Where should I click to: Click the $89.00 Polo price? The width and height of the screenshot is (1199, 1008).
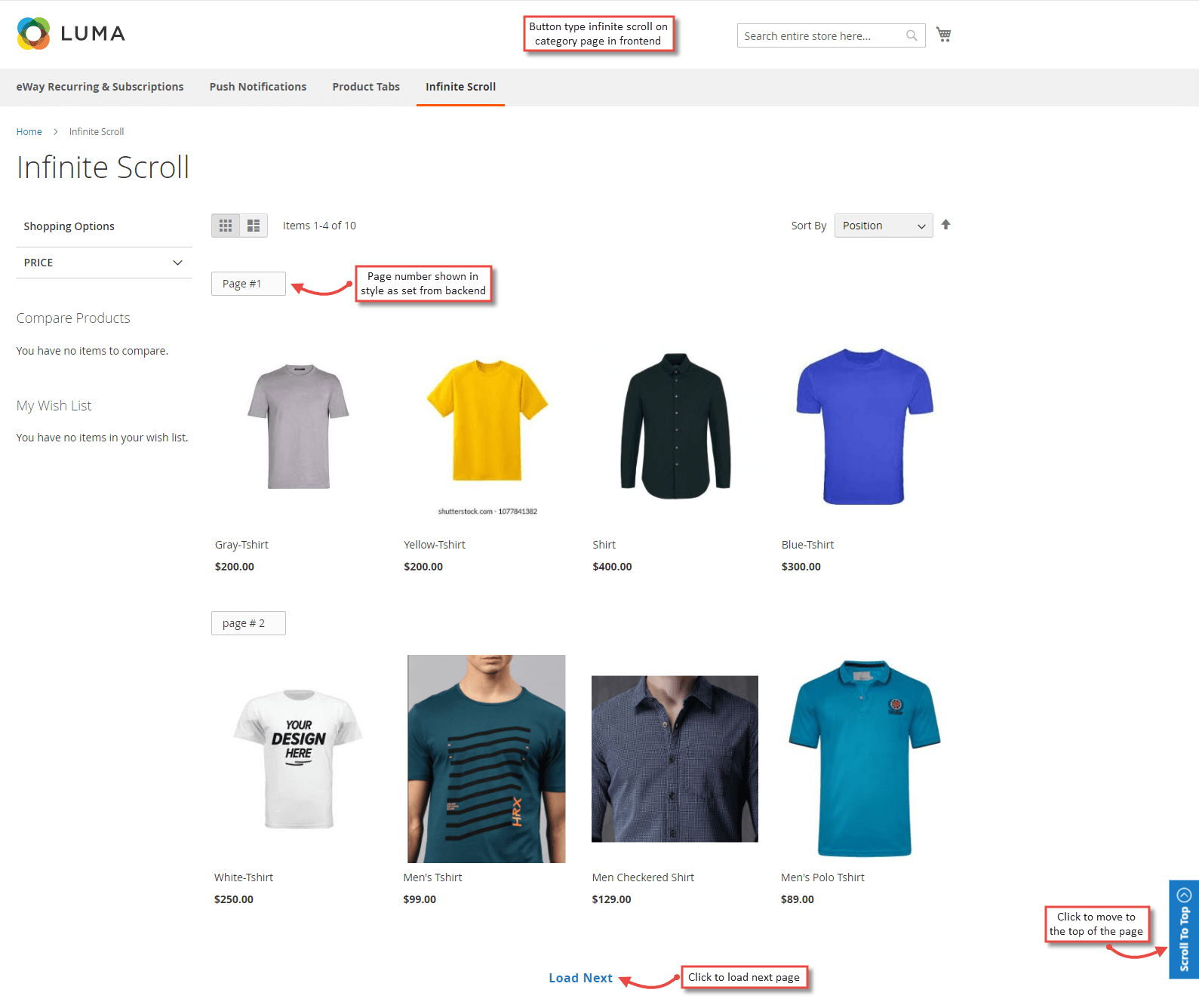coord(798,899)
